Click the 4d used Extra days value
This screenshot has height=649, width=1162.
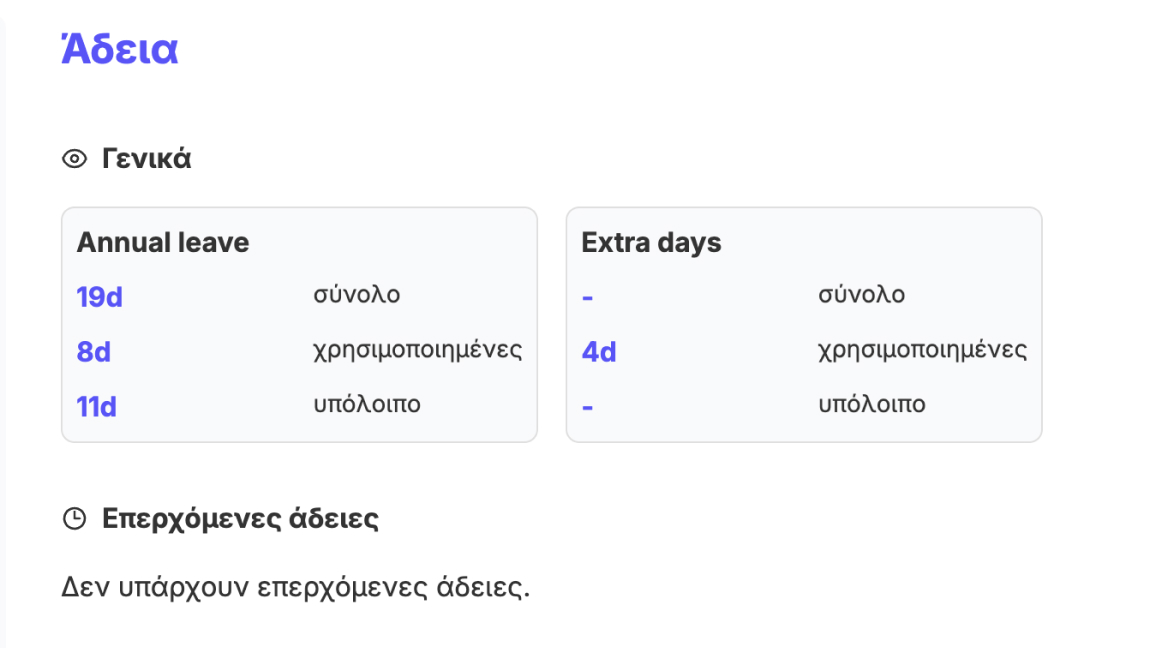point(598,352)
